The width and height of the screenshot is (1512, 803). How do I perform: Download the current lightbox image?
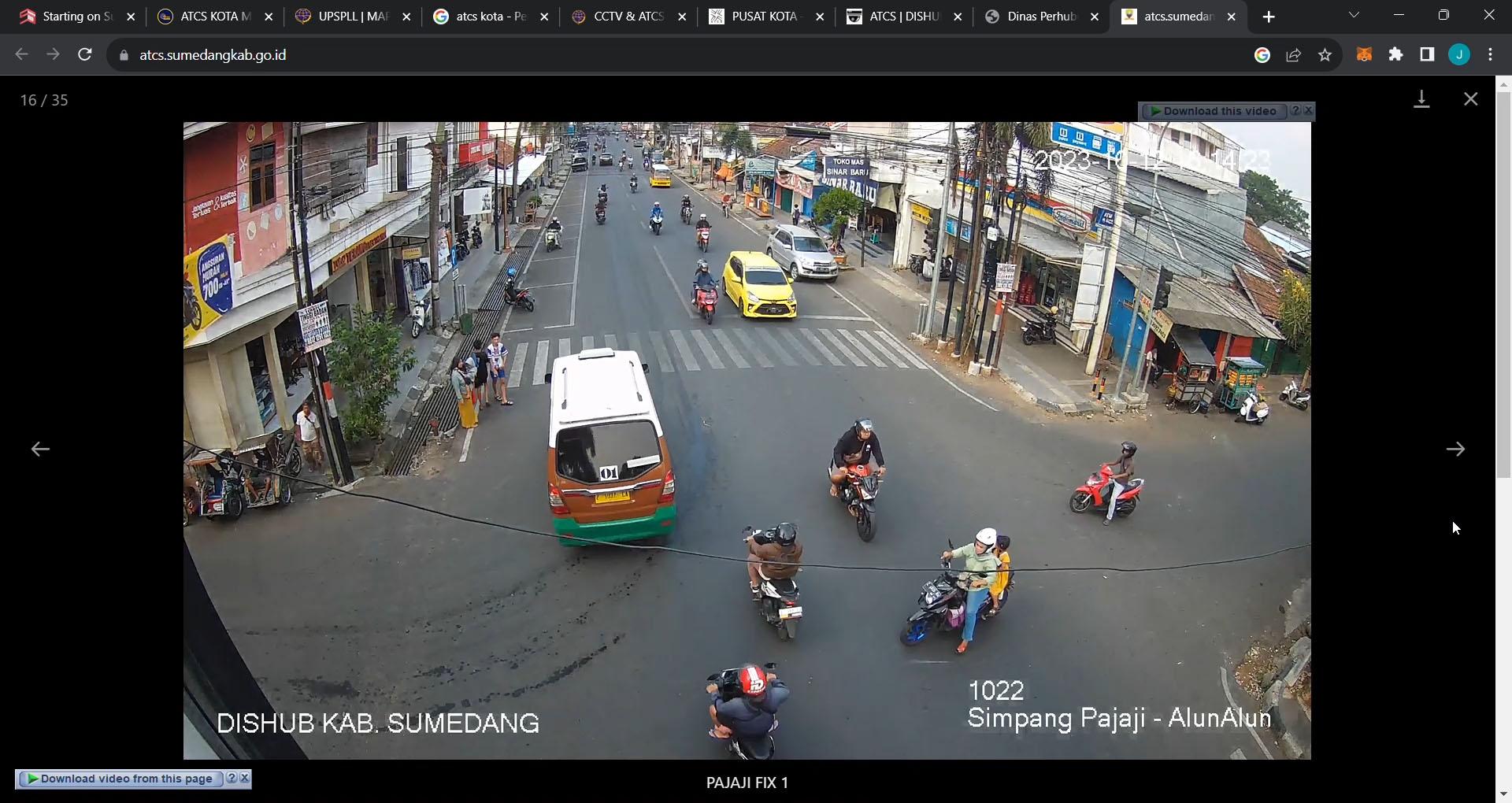1421,99
